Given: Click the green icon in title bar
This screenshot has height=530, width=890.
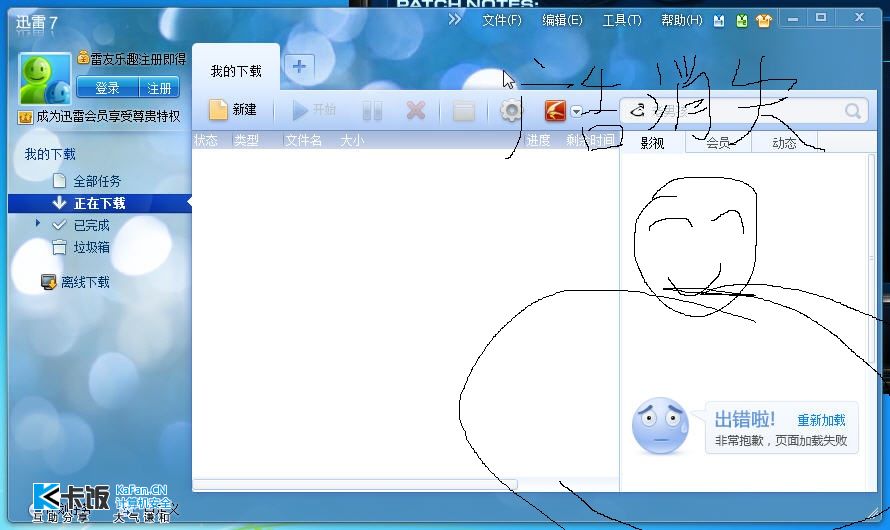Looking at the screenshot, I should (x=741, y=21).
